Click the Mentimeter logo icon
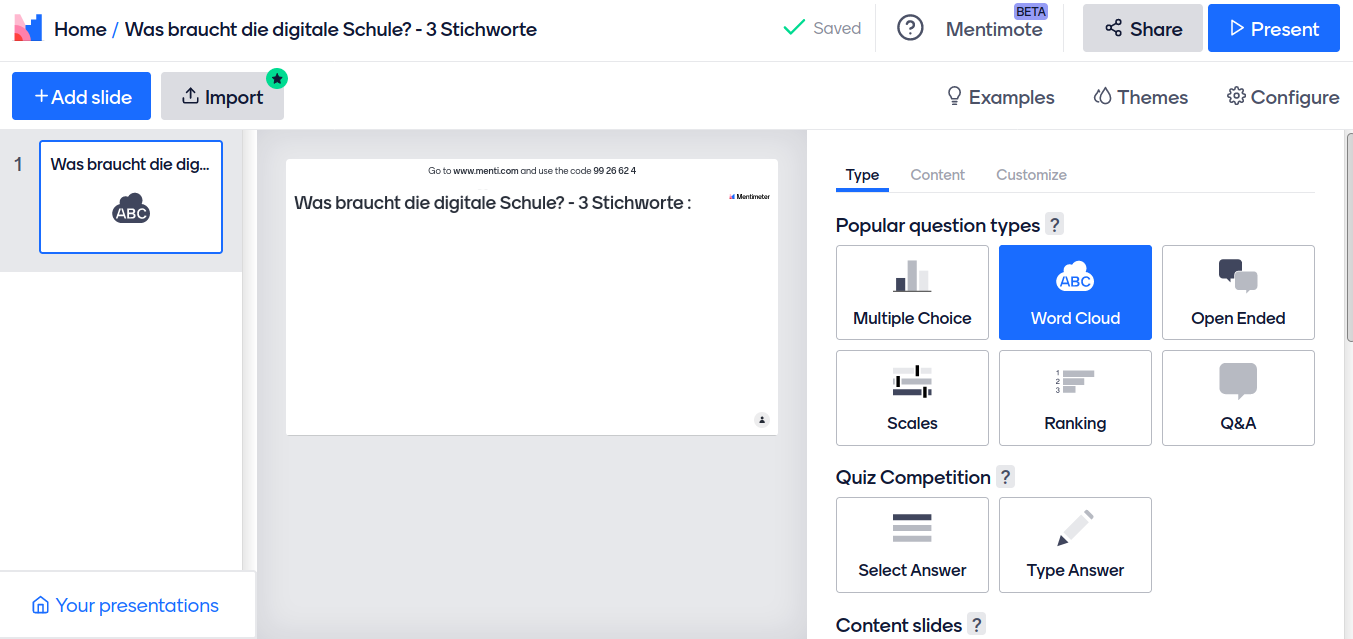 [x=28, y=28]
